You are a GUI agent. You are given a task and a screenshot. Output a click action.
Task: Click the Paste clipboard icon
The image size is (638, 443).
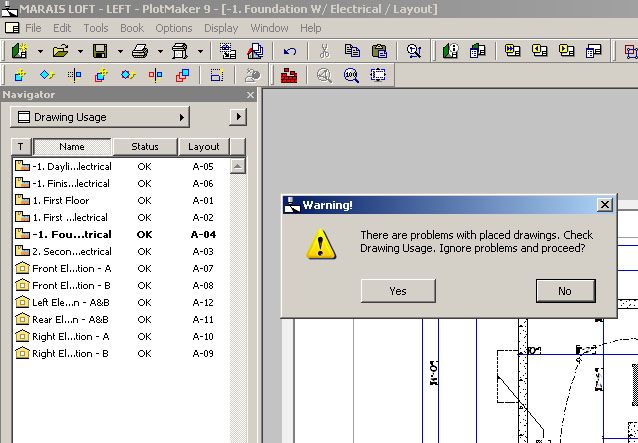coord(379,51)
